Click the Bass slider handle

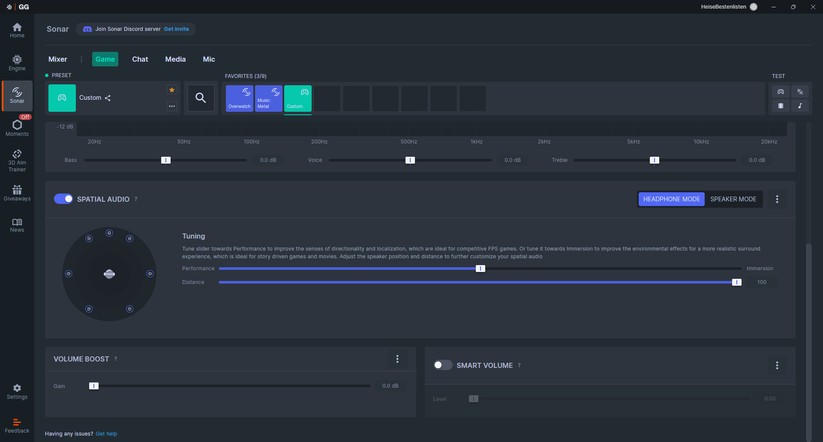[166, 160]
